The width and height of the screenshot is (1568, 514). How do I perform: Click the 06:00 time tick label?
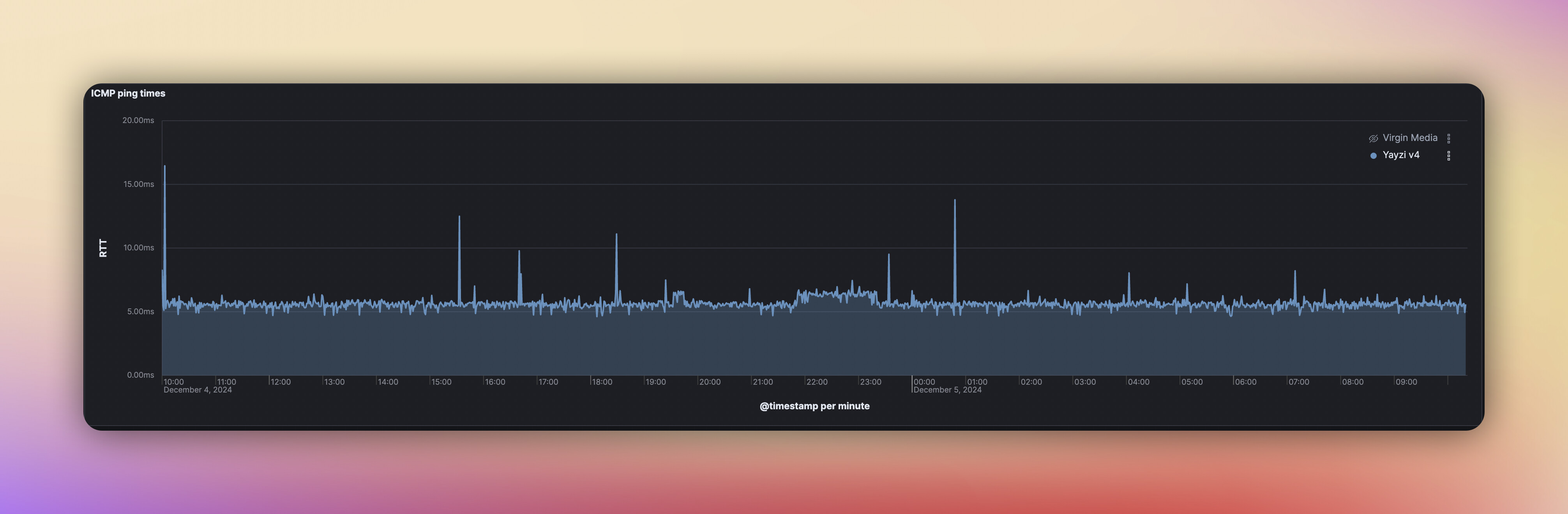coord(1245,382)
